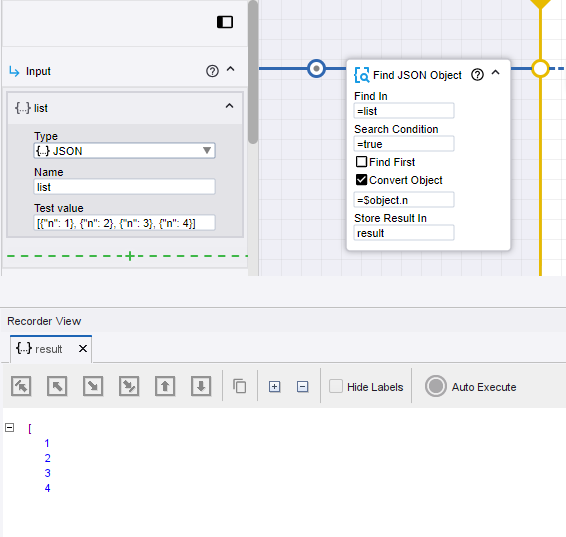This screenshot has height=537, width=566.
Task: Click the navigate to top-left start icon
Action: pos(21,387)
